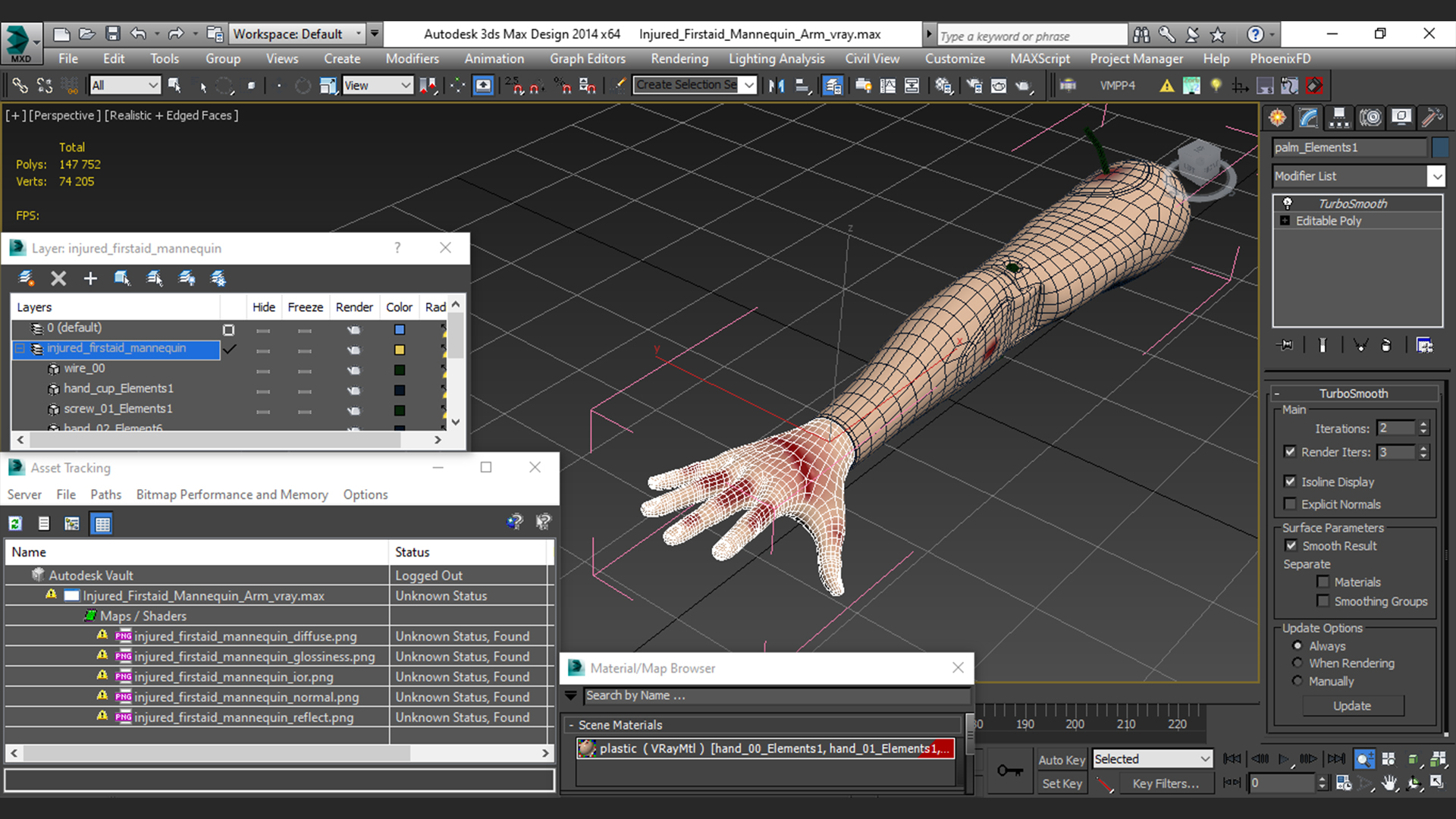
Task: Open the Manage Layers toolbar icon
Action: pos(833,86)
